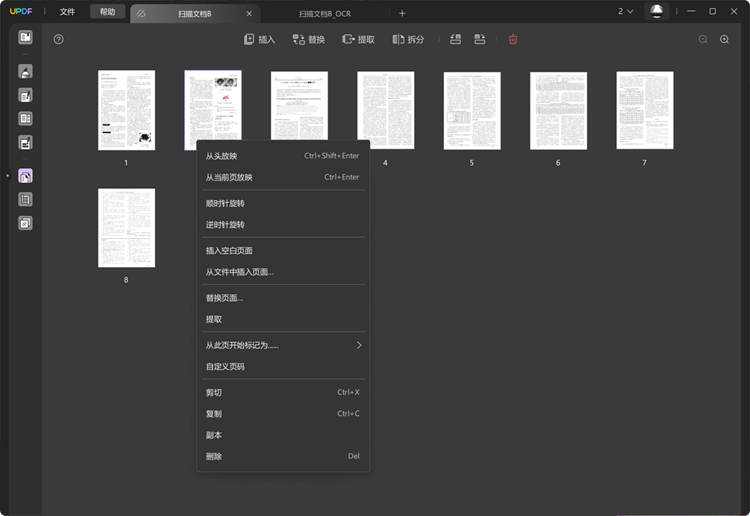750x516 pixels.
Task: Rotate pages clockwise toolbar icon
Action: point(479,39)
